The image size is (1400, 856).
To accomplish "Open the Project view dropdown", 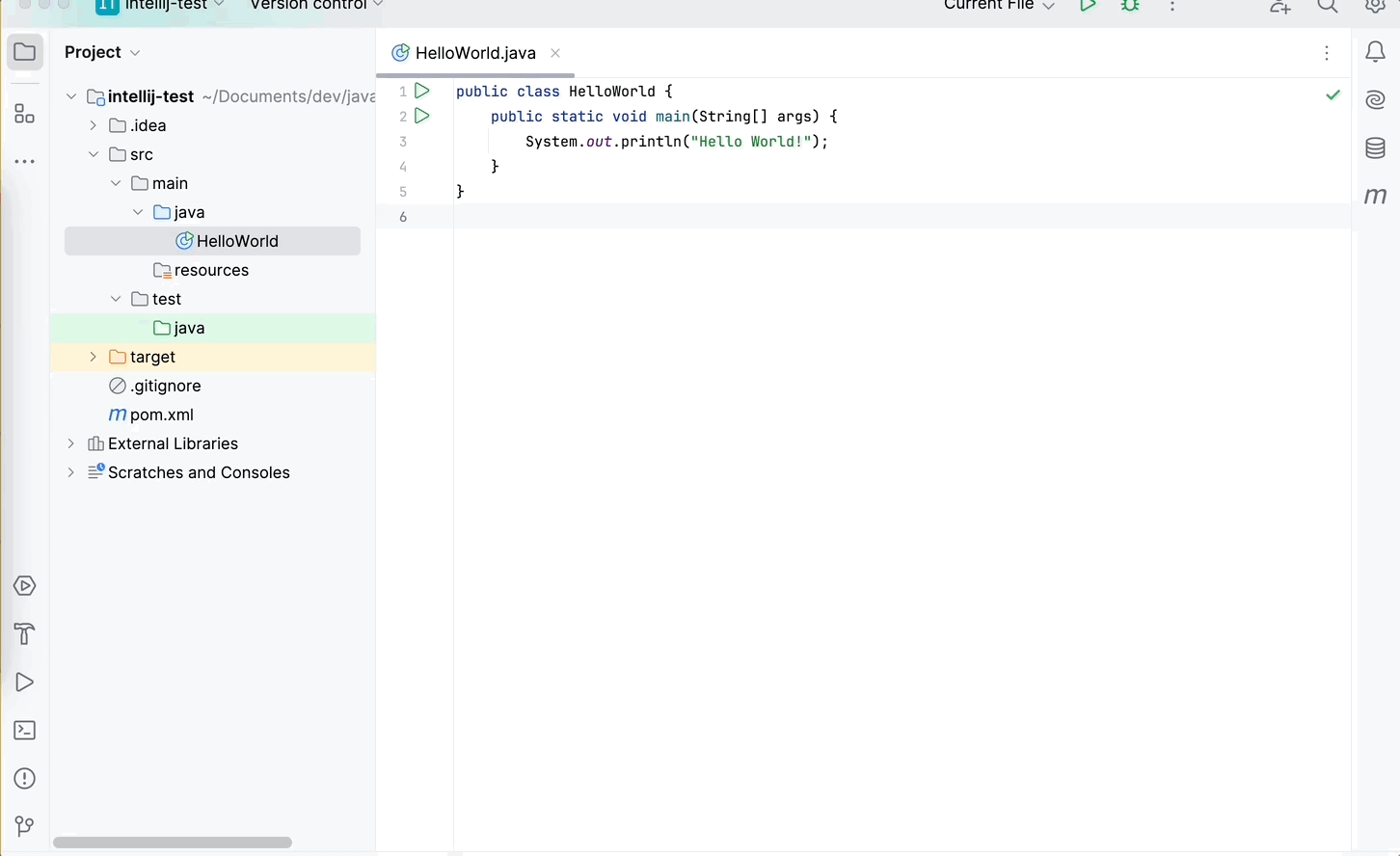I will coord(102,52).
